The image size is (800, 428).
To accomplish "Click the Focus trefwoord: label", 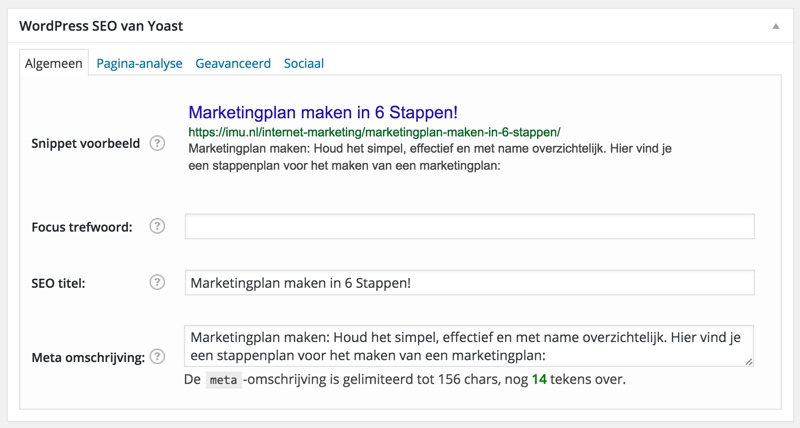I will (82, 227).
